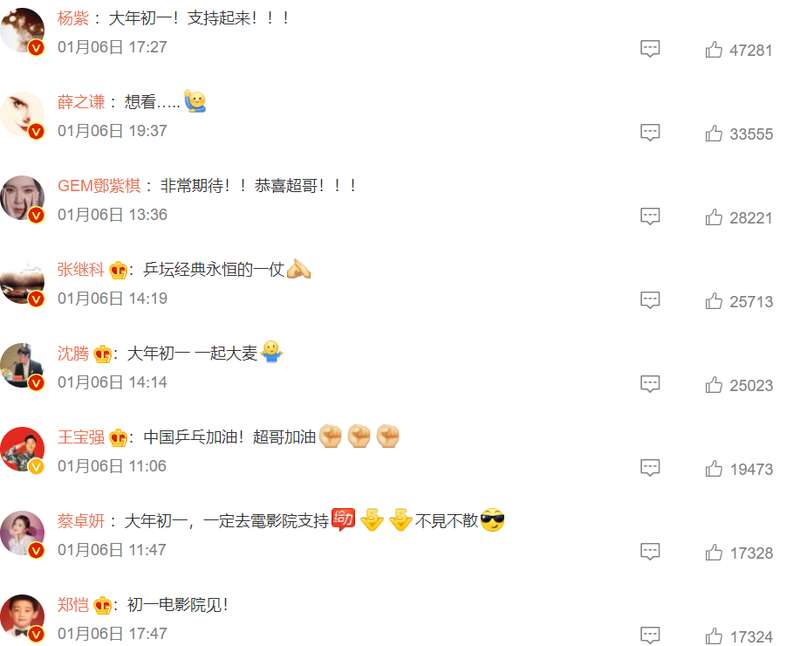
Task: Open reply bubble on 薛之谦's comment
Action: pyautogui.click(x=650, y=133)
